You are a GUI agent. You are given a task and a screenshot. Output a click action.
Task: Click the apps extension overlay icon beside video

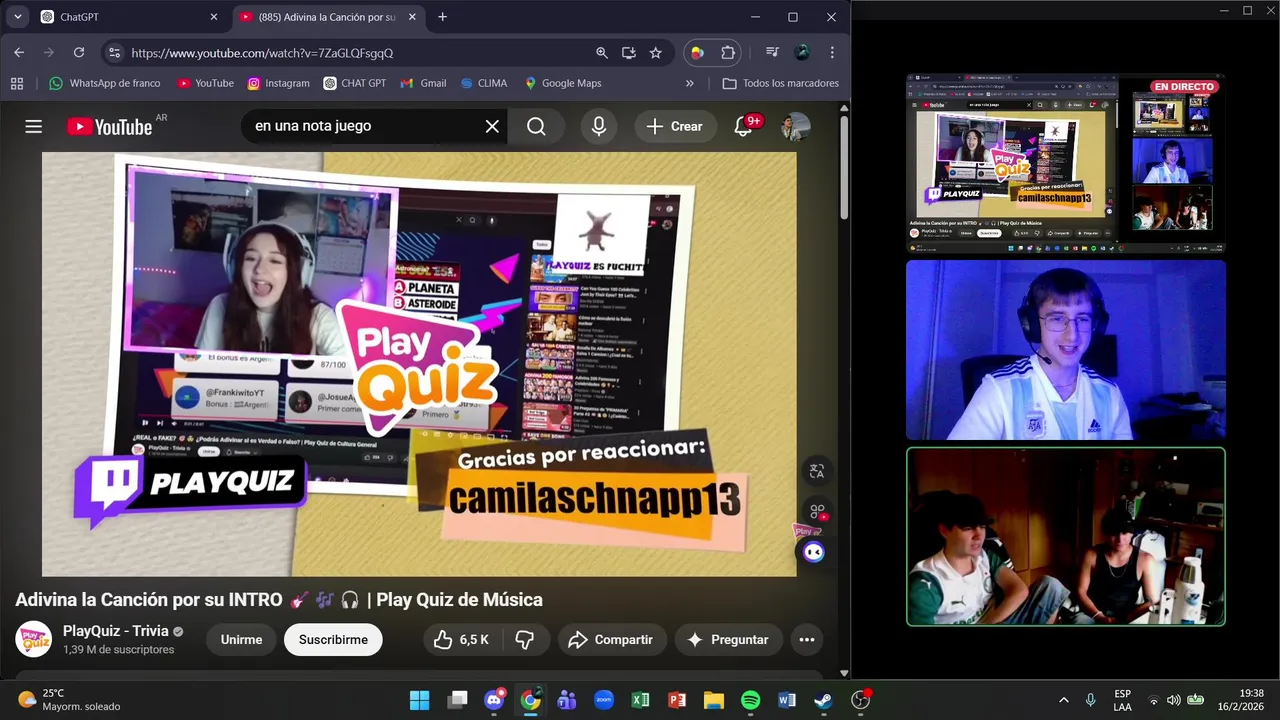[x=817, y=511]
